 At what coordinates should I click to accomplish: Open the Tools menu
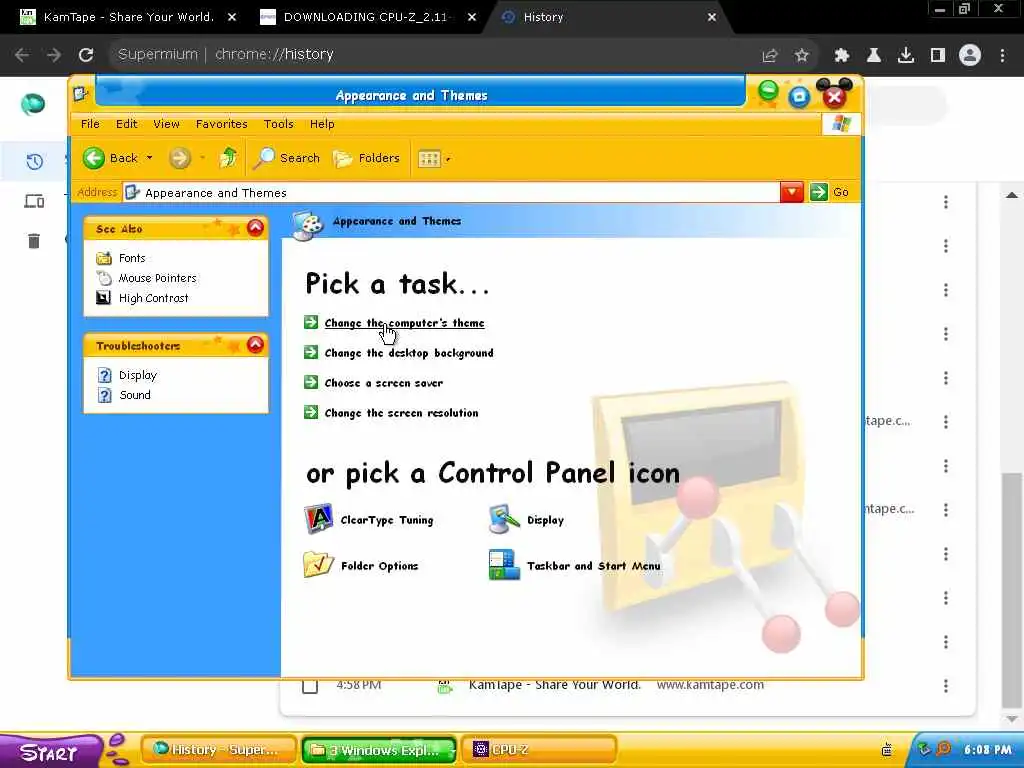pos(278,124)
